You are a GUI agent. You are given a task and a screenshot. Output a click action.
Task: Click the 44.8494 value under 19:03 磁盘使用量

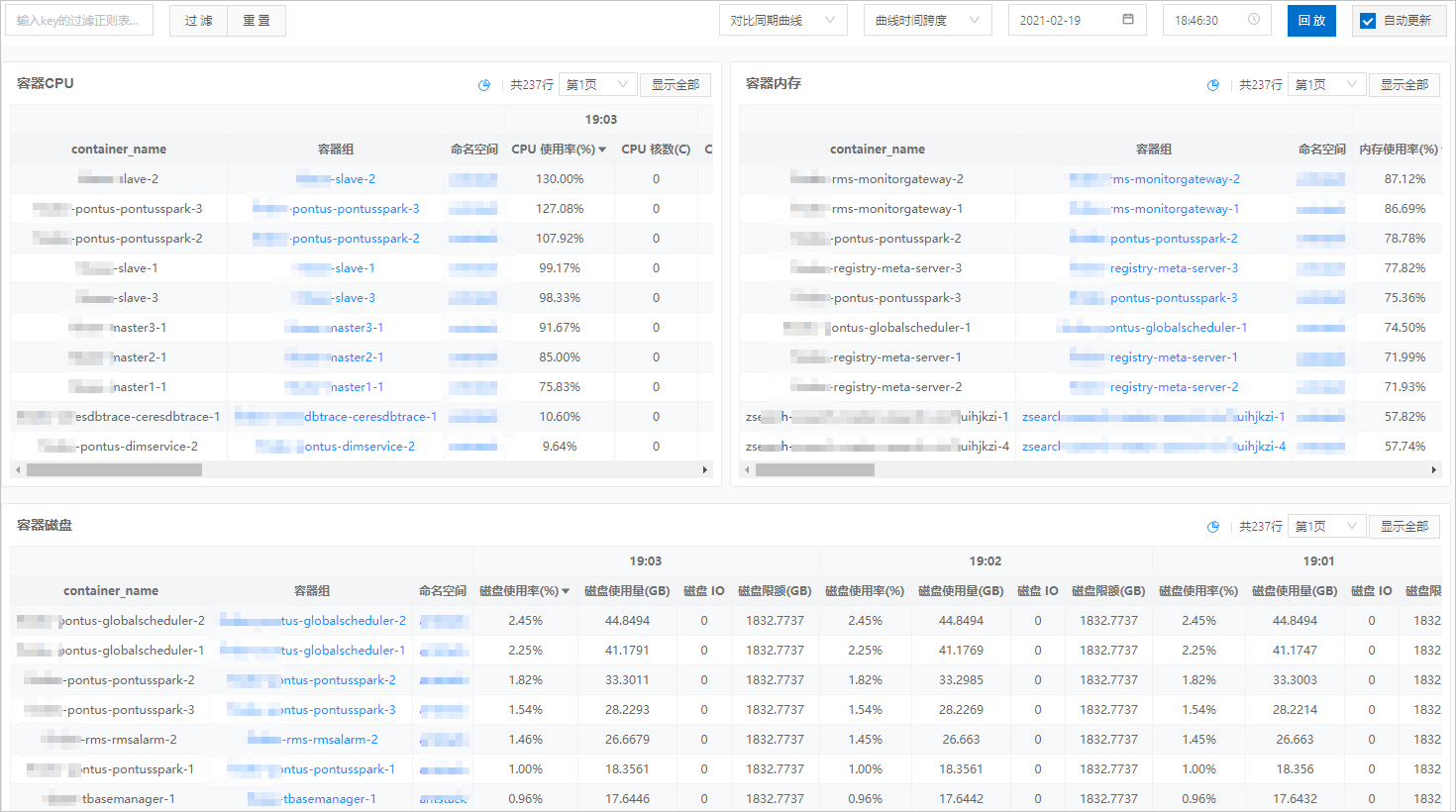click(628, 621)
